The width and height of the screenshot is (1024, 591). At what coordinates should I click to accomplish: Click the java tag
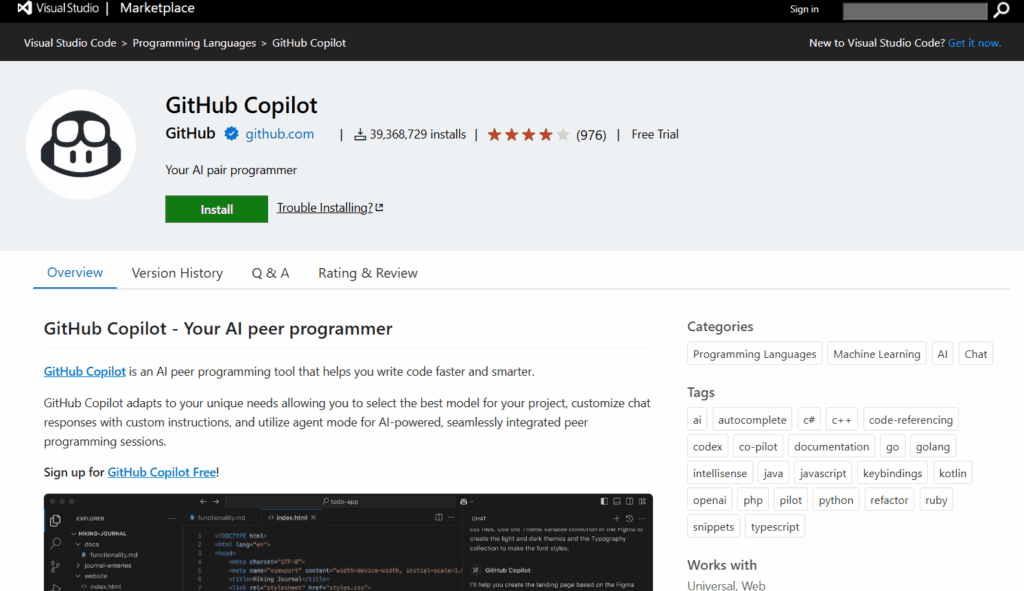click(773, 473)
